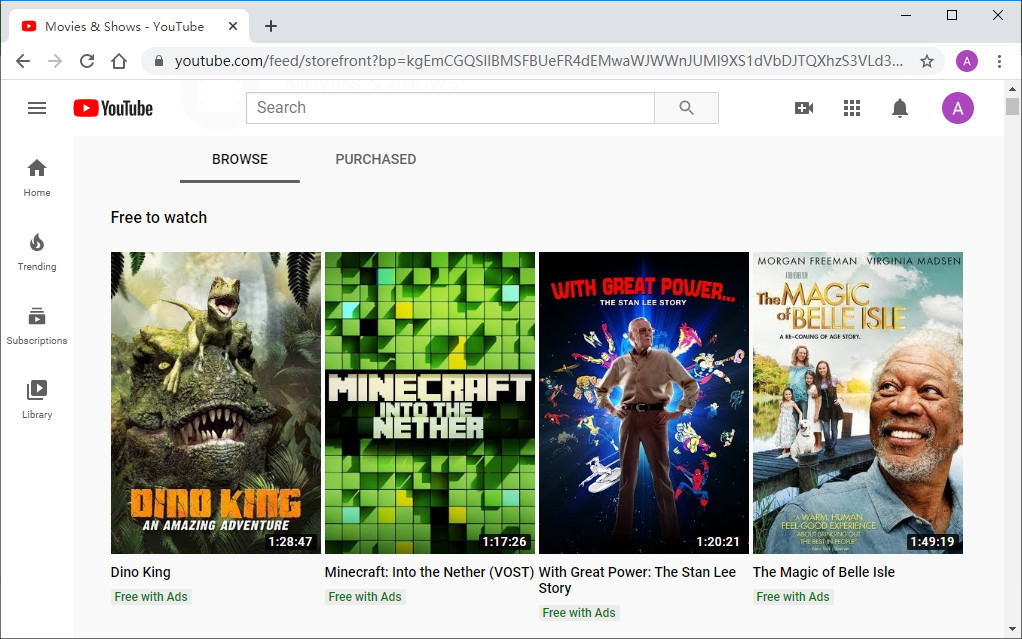
Task: Click the page scrollbar up arrow
Action: click(1012, 89)
